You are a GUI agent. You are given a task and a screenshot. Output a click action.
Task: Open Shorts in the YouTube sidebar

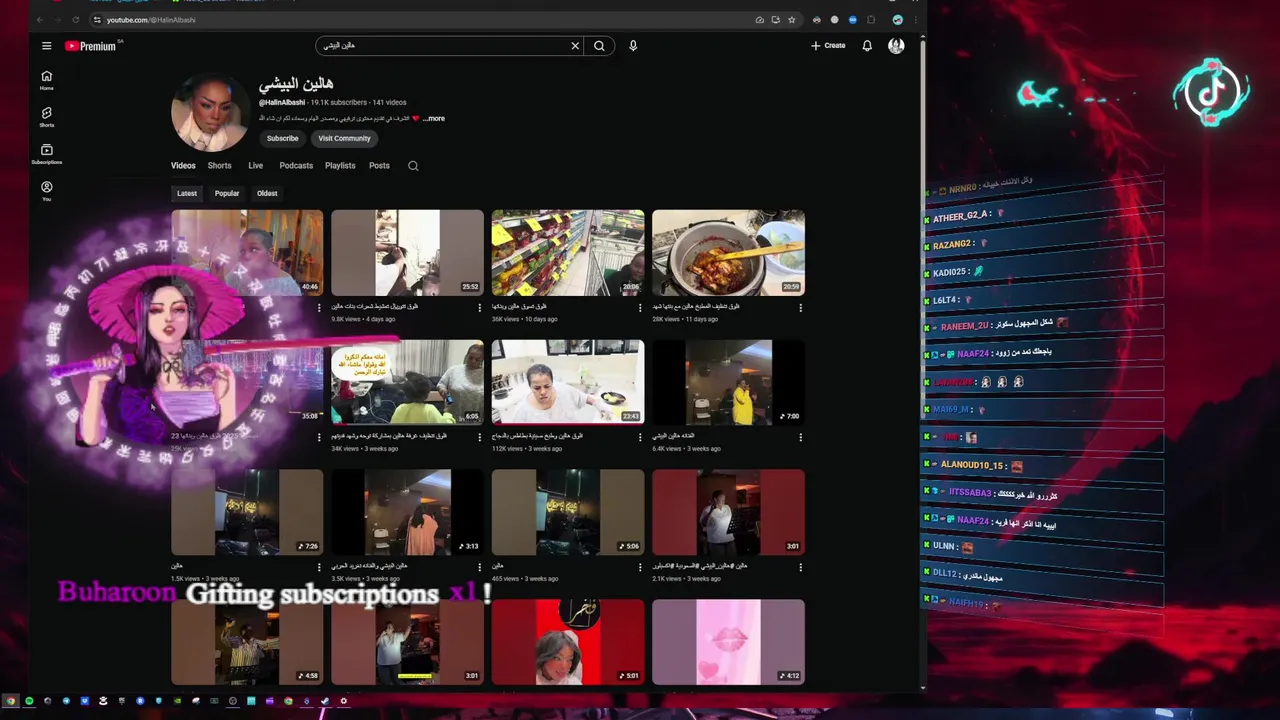(46, 117)
